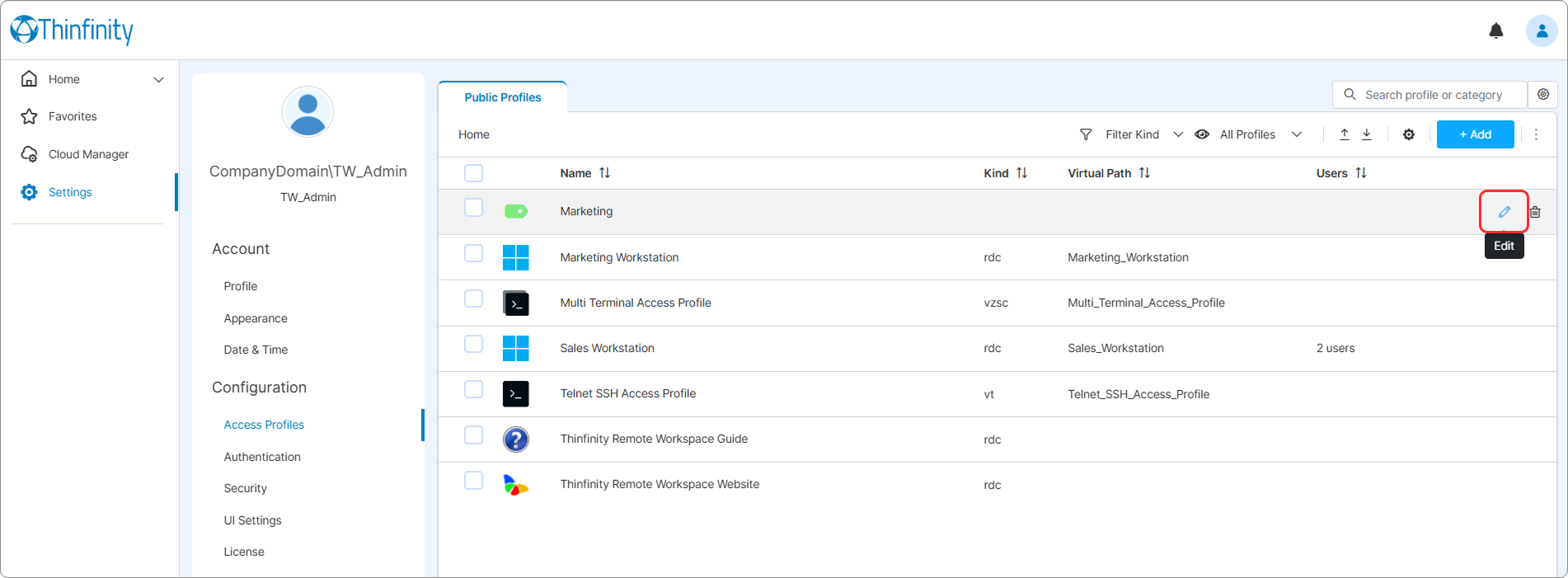Open UI Settings configuration
1568x578 pixels.
252,520
